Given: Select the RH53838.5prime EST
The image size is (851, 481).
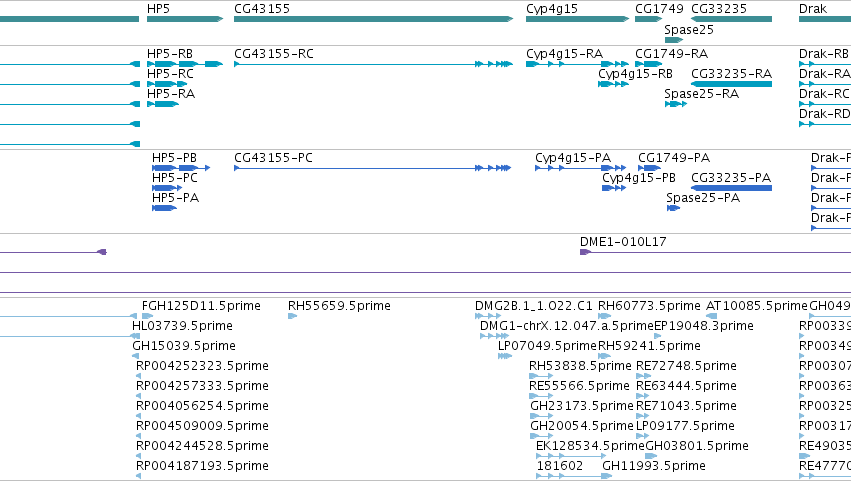Looking at the screenshot, I should [x=541, y=376].
